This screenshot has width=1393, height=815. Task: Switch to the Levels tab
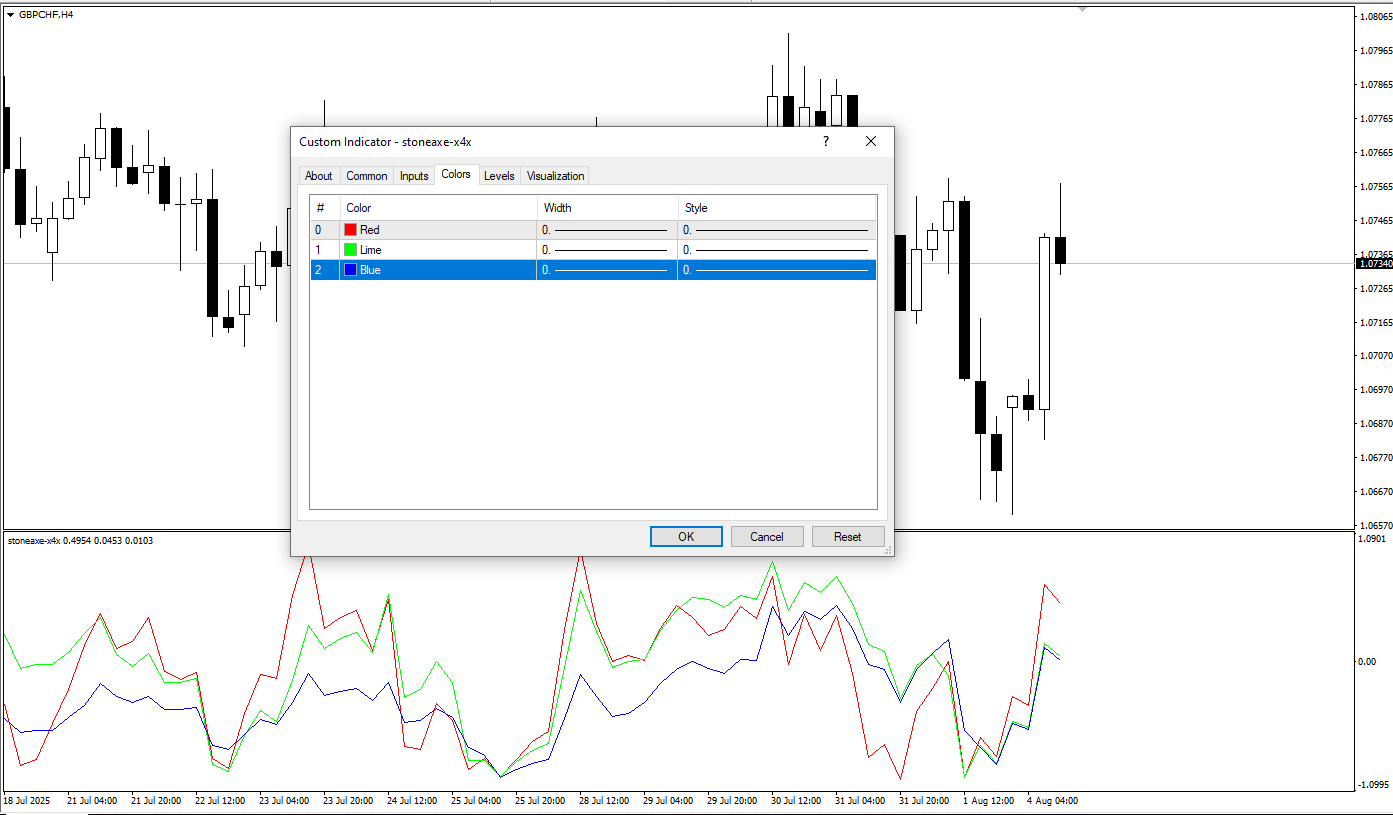coord(499,176)
